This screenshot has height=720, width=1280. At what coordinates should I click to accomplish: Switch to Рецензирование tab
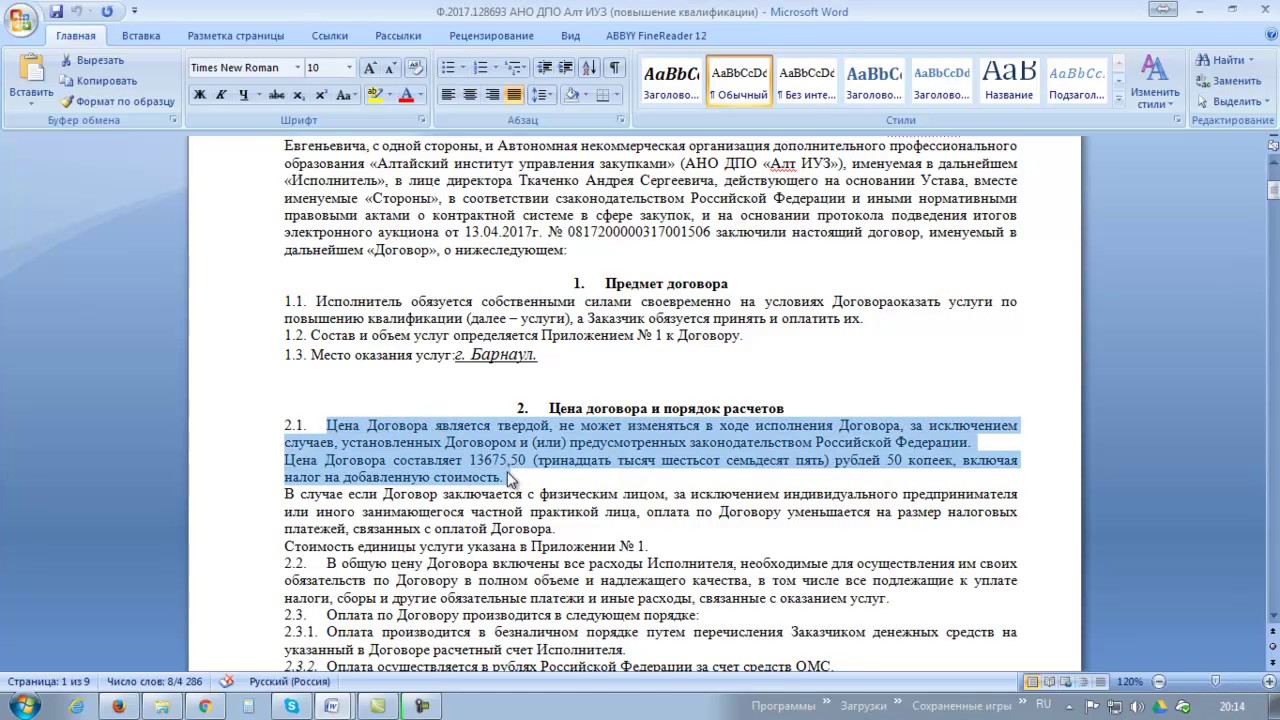(491, 36)
